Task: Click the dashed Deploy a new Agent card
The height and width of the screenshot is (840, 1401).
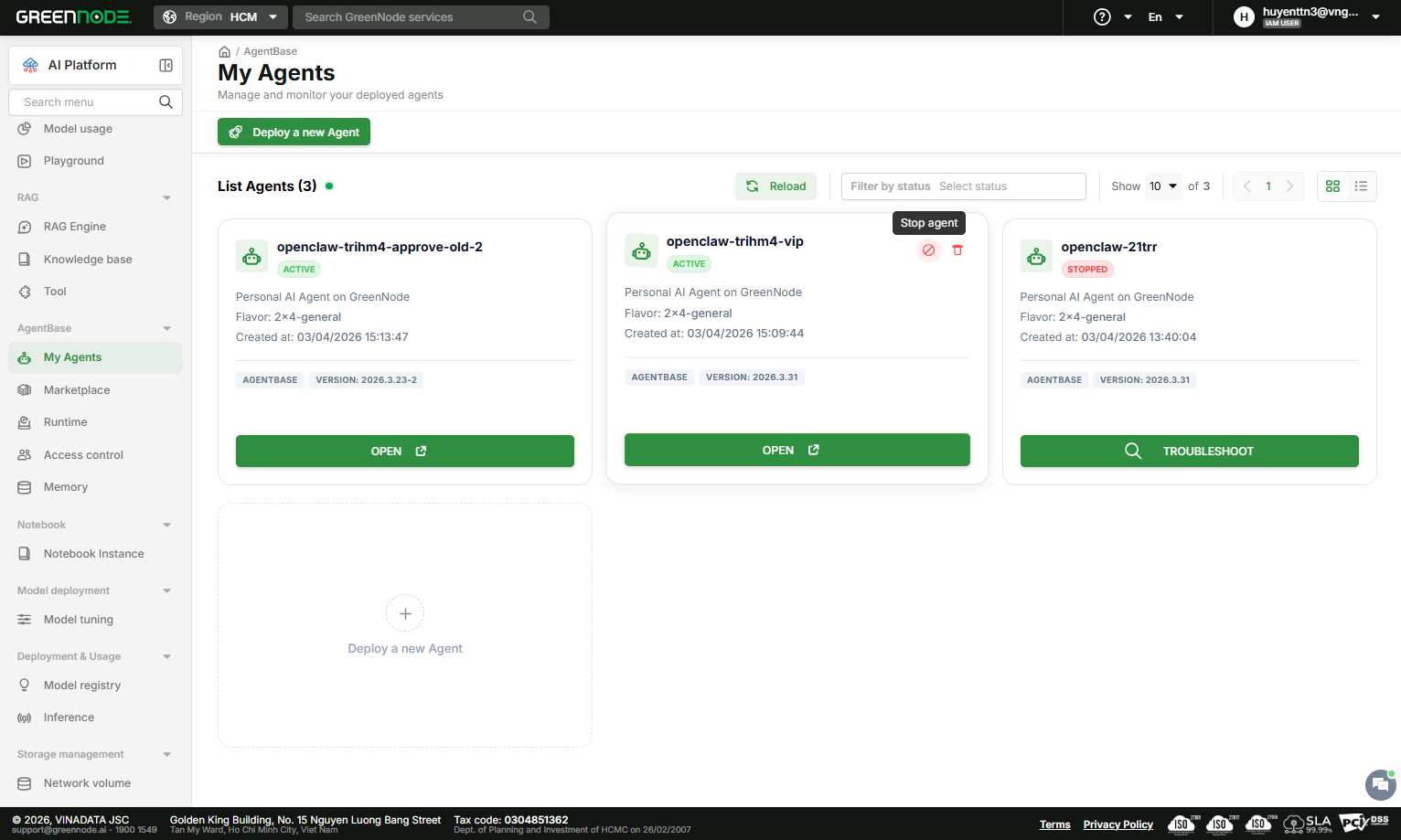Action: (405, 625)
